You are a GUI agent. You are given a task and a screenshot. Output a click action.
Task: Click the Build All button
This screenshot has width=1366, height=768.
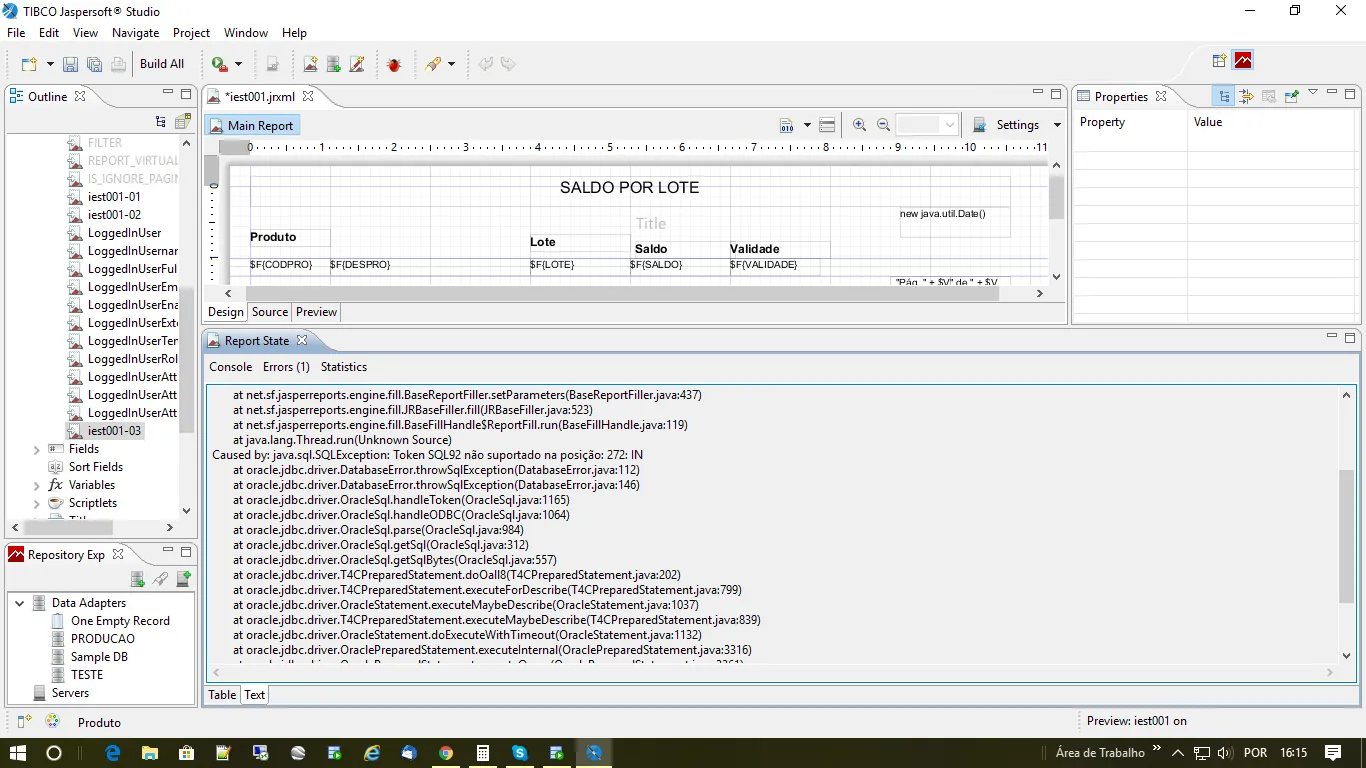(x=162, y=64)
